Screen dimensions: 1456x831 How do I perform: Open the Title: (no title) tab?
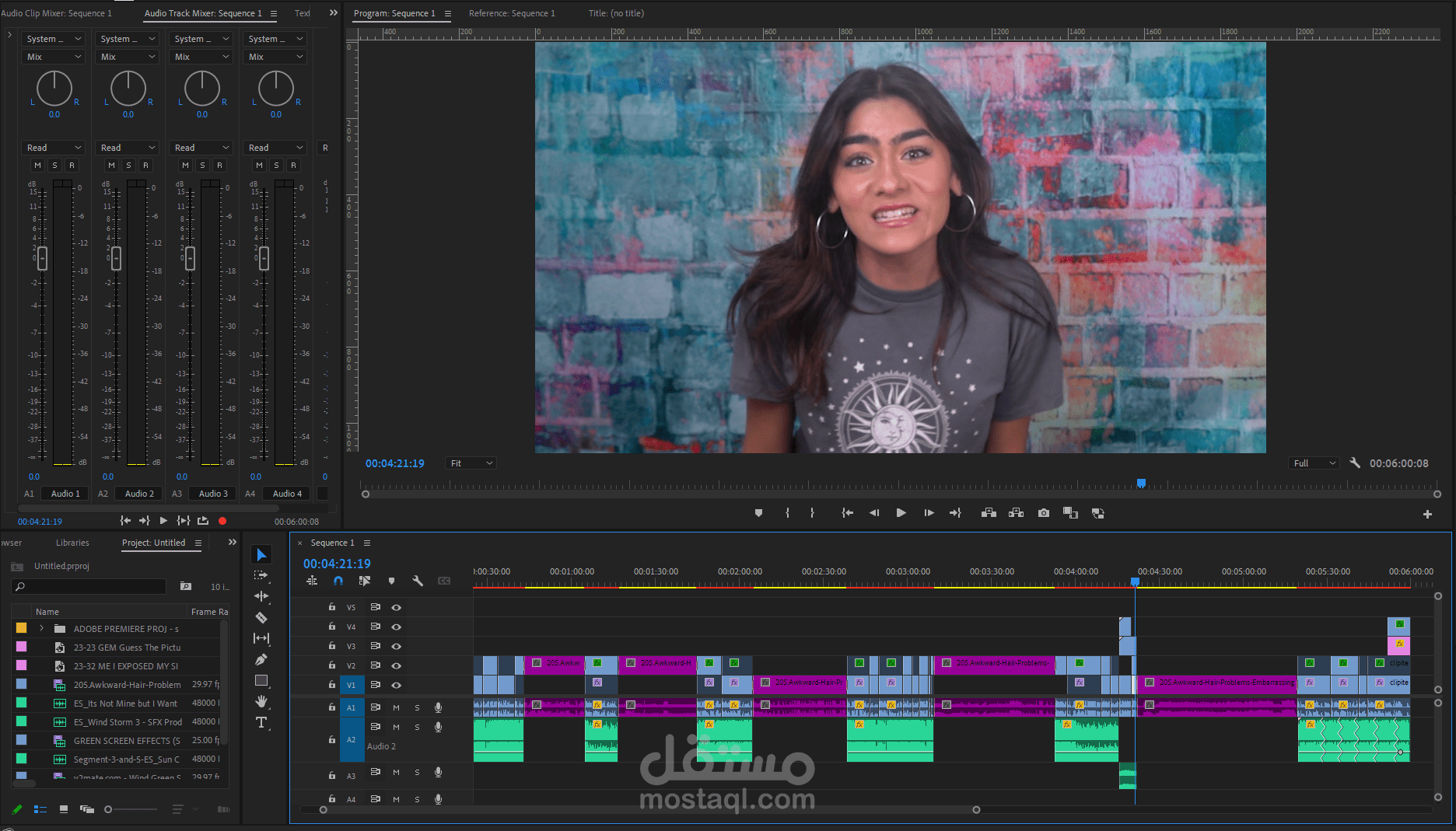pyautogui.click(x=616, y=13)
